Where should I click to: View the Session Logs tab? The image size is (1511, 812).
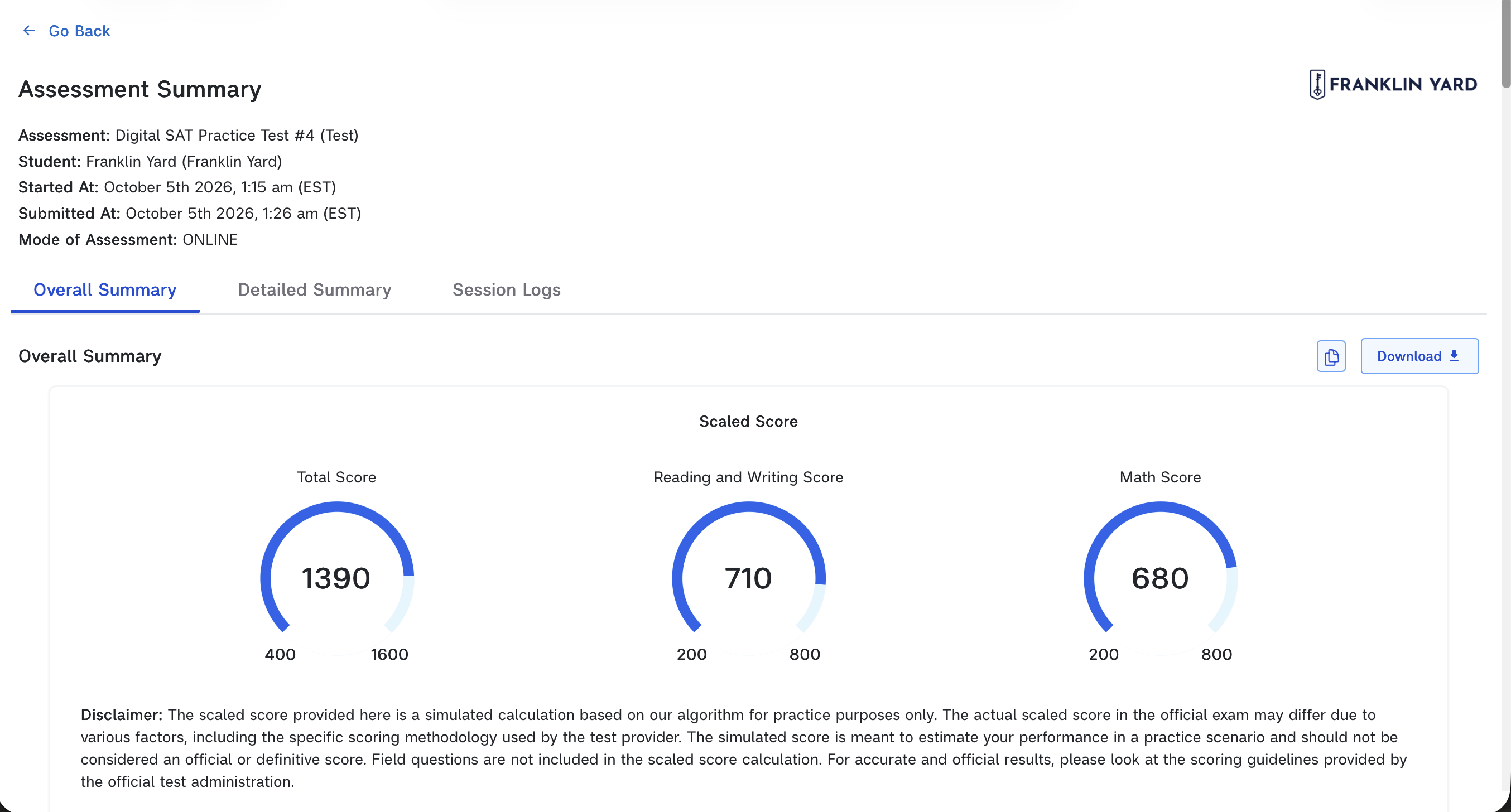click(x=506, y=289)
